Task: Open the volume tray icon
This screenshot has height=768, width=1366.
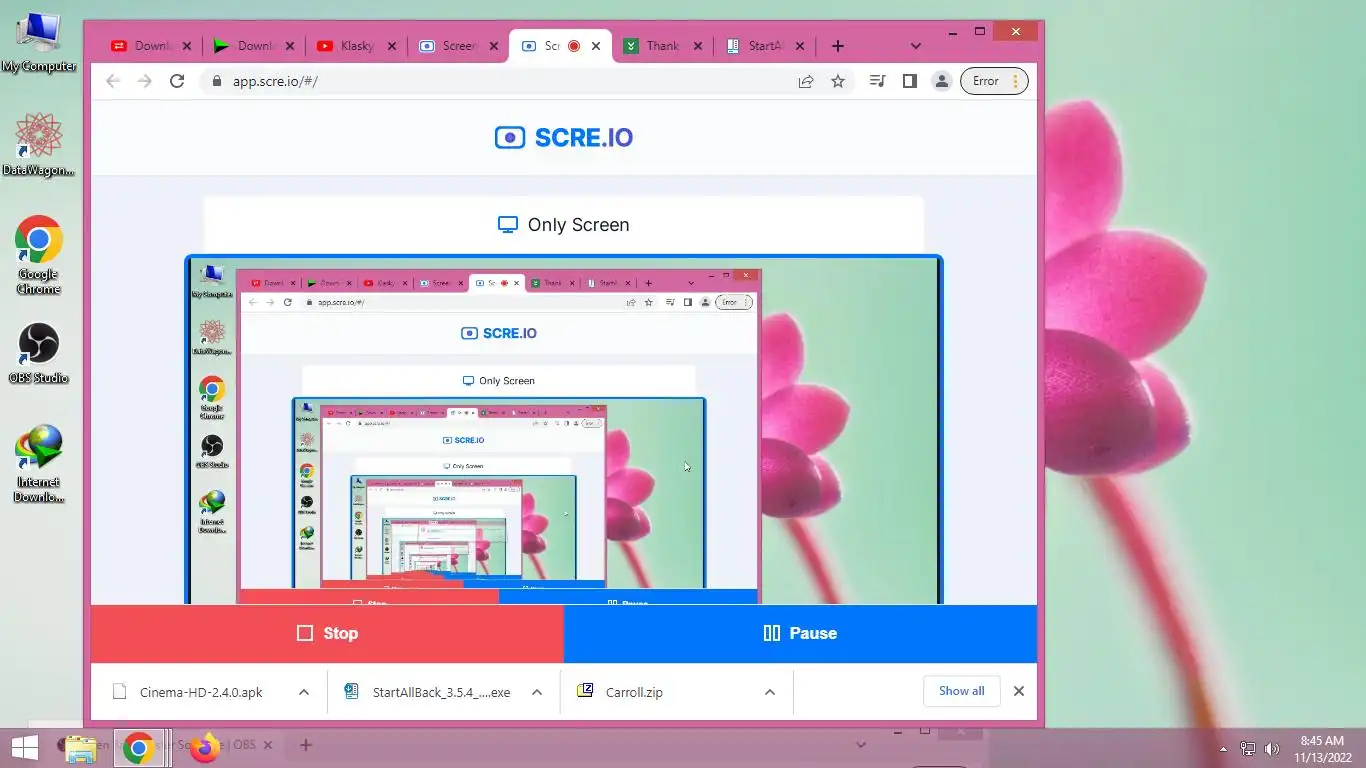Action: point(1272,749)
